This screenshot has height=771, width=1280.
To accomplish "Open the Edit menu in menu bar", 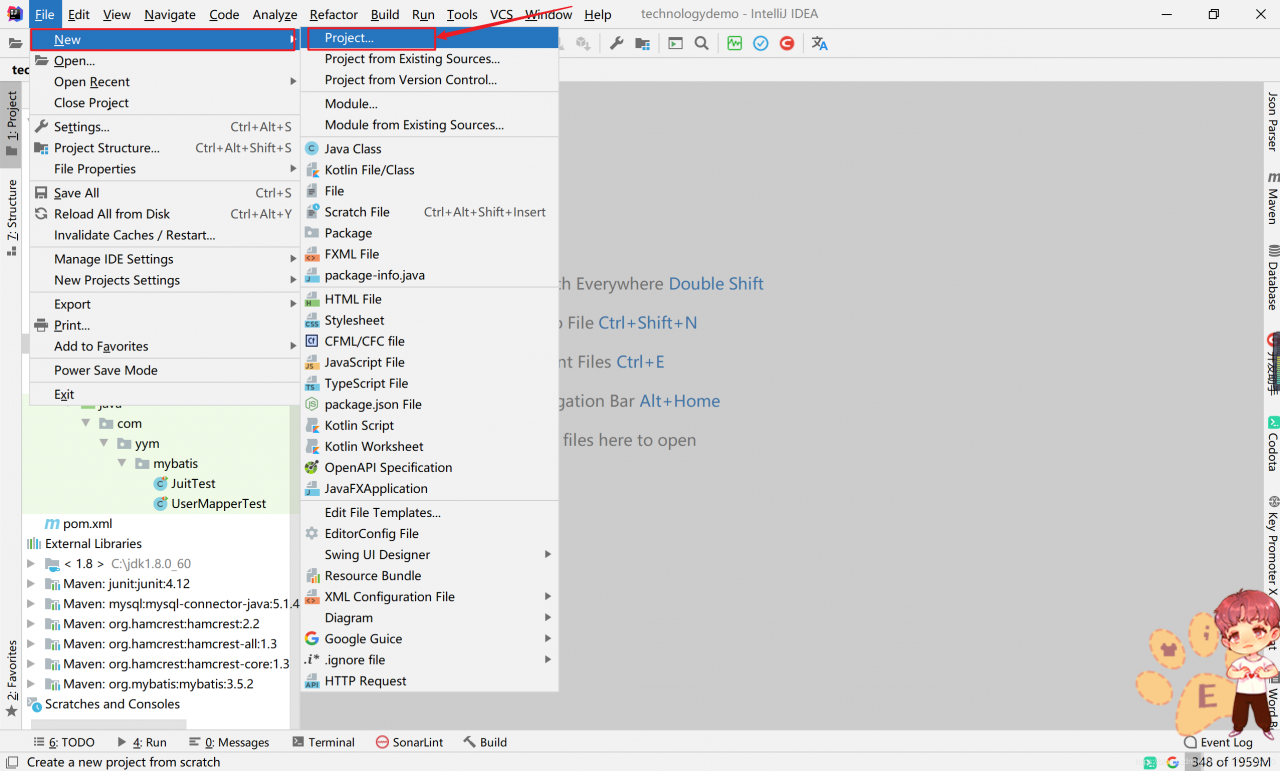I will click(79, 14).
